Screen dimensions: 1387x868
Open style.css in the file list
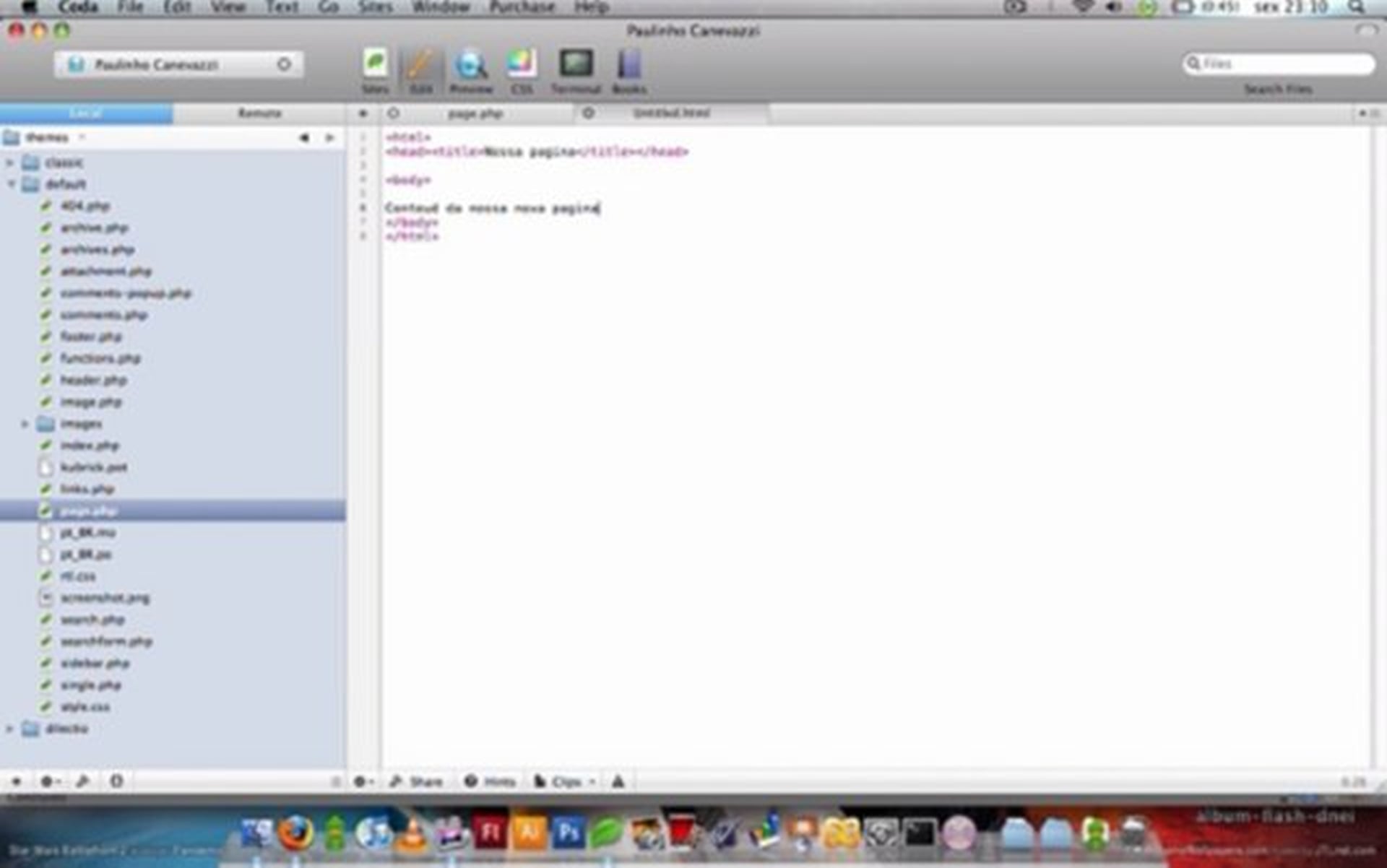(x=85, y=706)
